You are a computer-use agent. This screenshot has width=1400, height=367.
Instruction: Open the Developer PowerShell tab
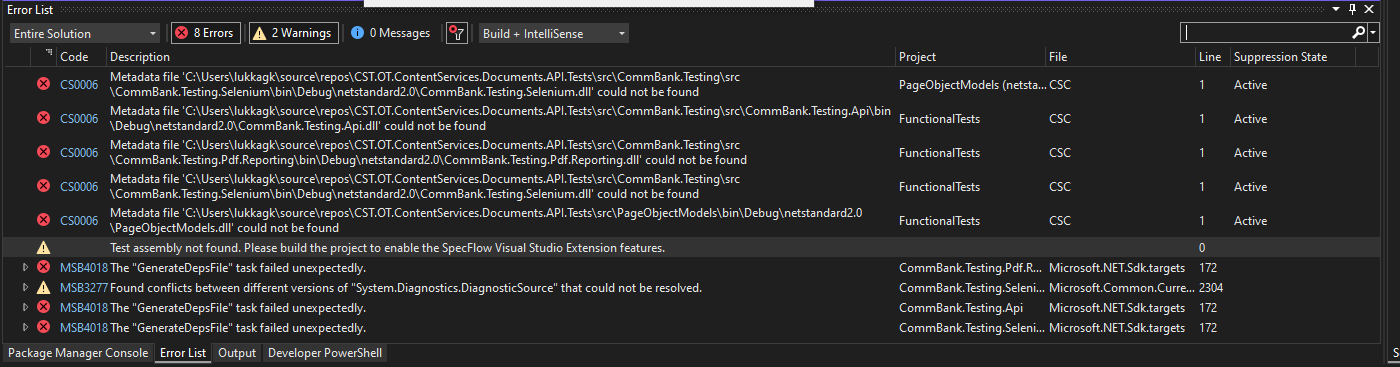coord(324,353)
